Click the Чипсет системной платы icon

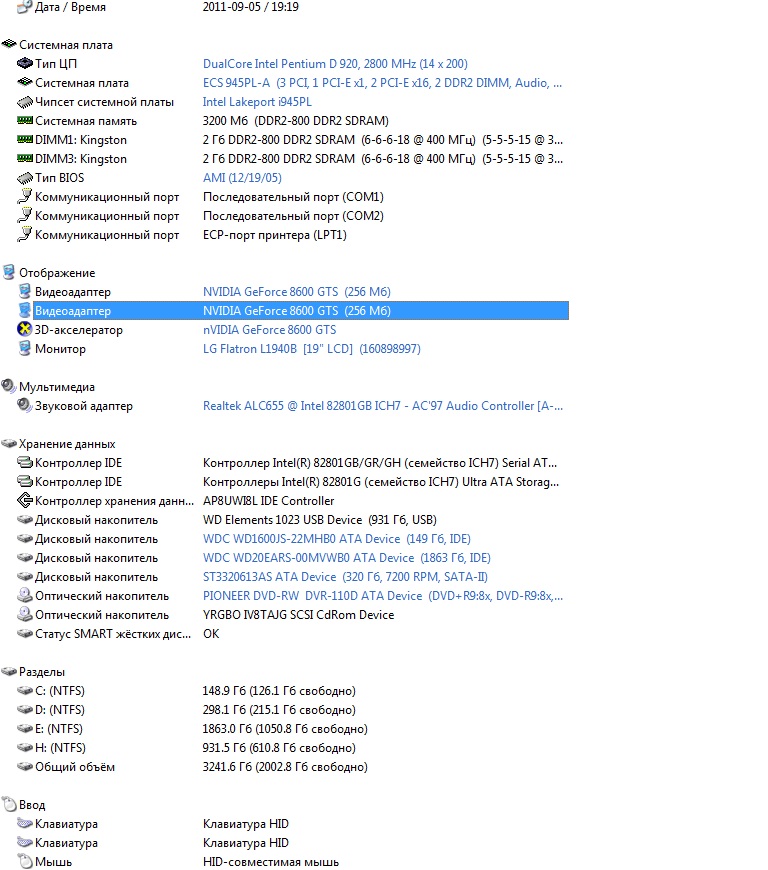tap(24, 102)
